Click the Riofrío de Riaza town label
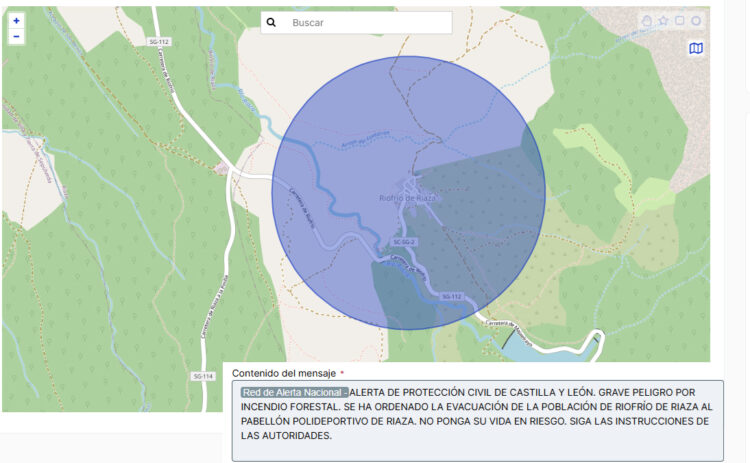The width and height of the screenshot is (750, 463). [x=408, y=198]
